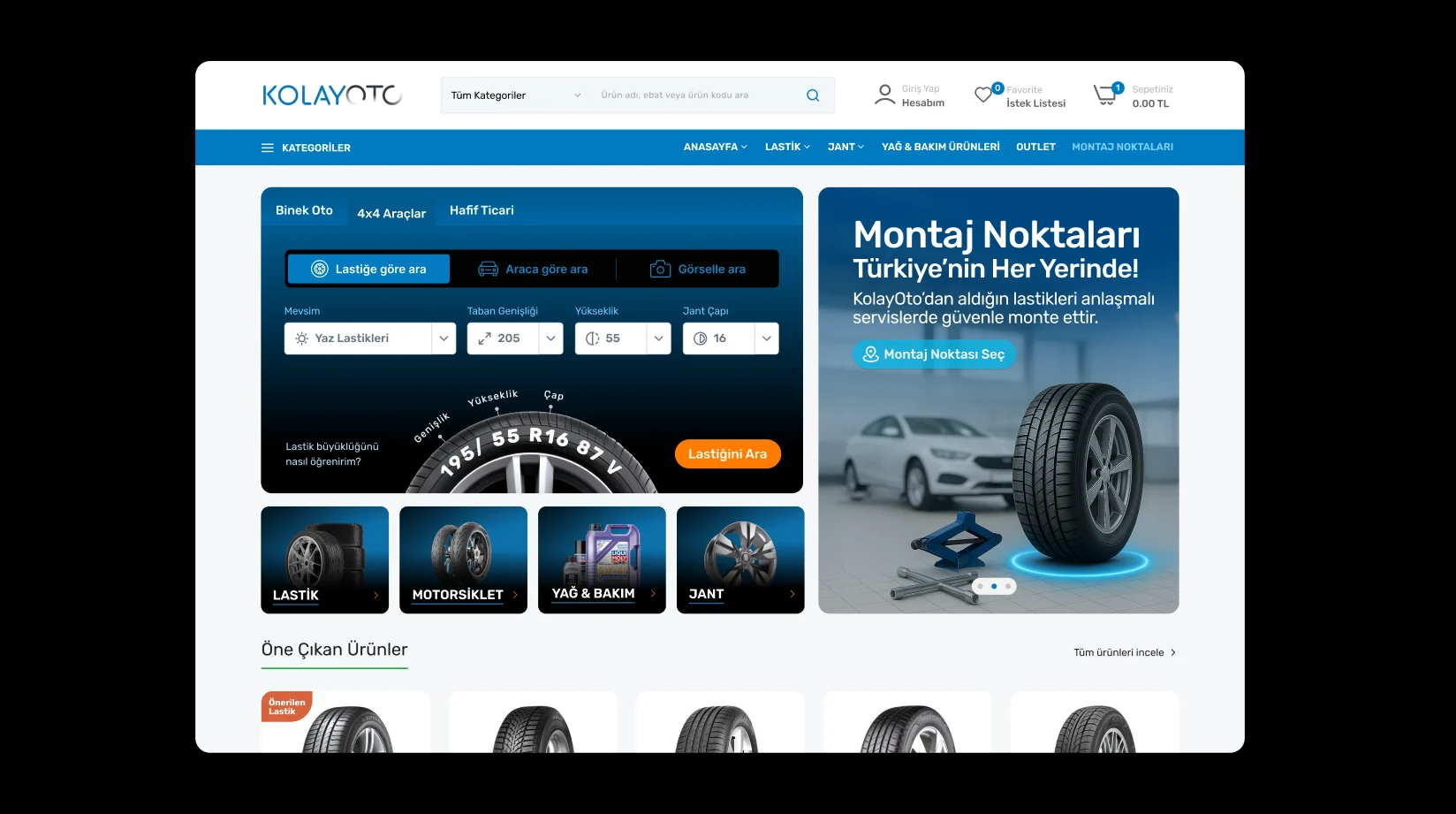Image resolution: width=1456 pixels, height=814 pixels.
Task: Open wishlist heart icon
Action: 983,95
